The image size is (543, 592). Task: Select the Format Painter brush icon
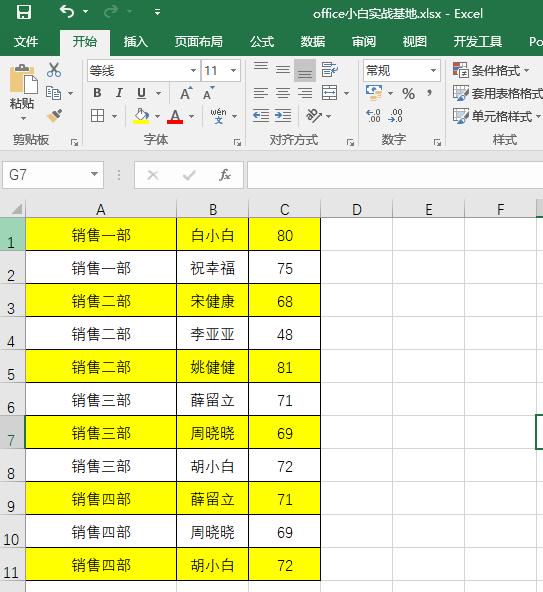pos(54,116)
